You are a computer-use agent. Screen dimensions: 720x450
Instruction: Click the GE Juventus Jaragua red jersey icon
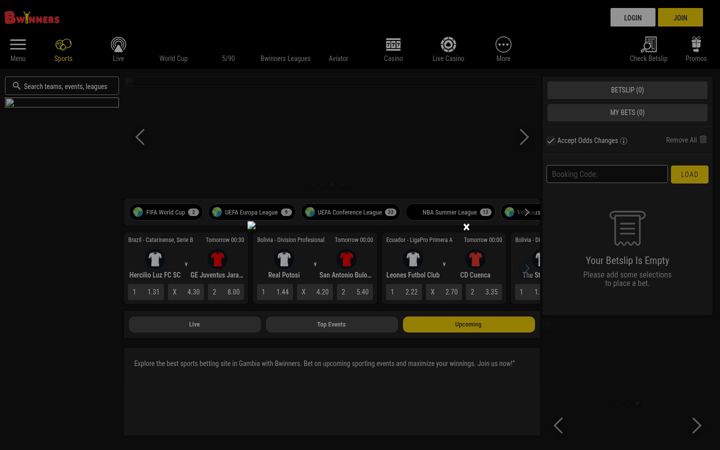click(217, 259)
